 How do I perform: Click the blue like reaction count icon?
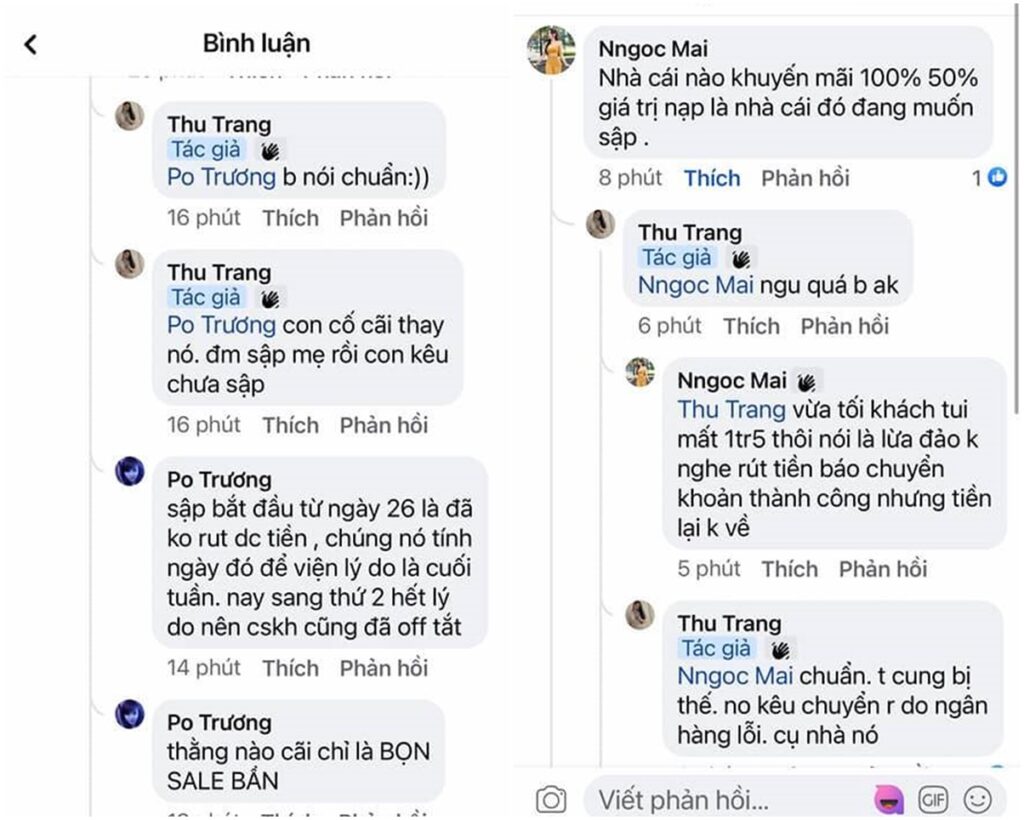click(x=997, y=177)
